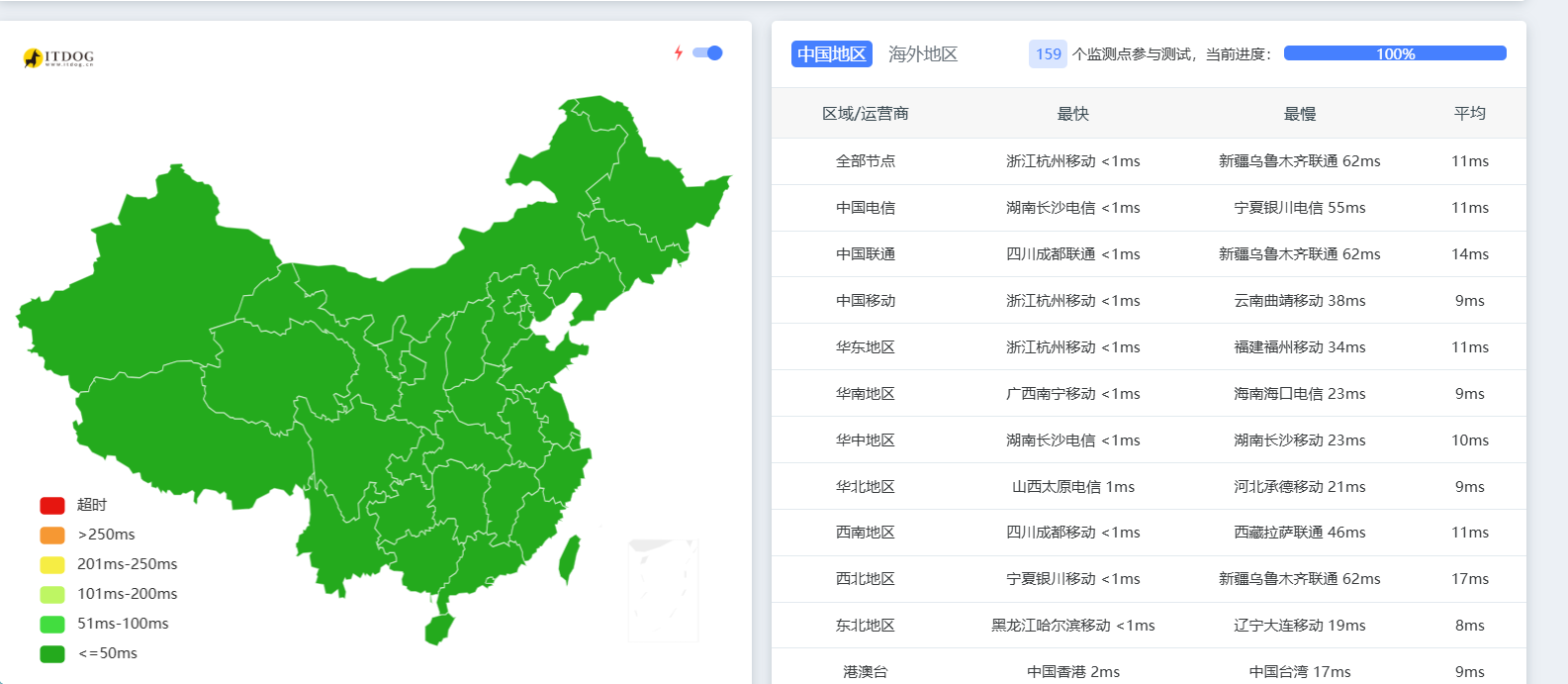Click the ITDOG logo

[58, 58]
